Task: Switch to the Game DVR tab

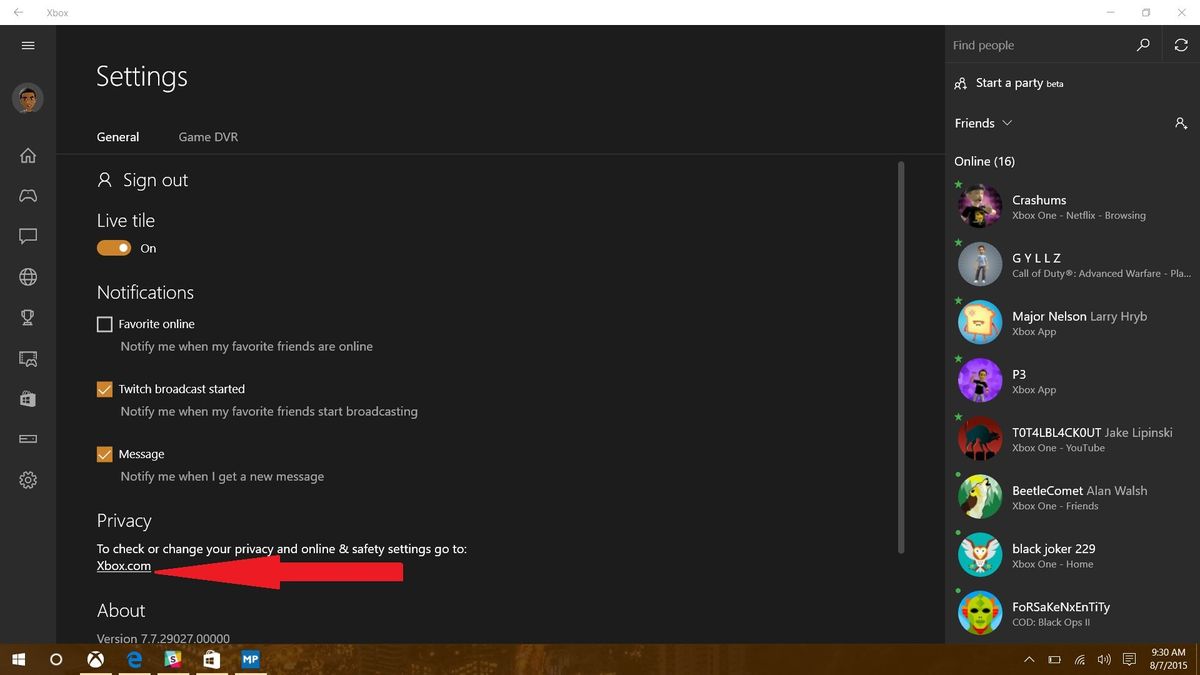Action: coord(207,137)
